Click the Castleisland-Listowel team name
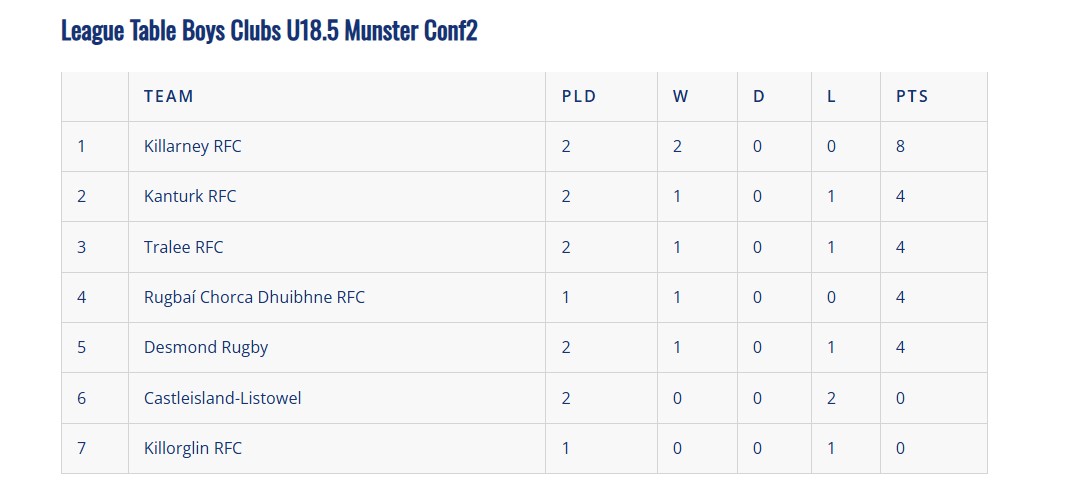This screenshot has height=496, width=1066. pyautogui.click(x=222, y=398)
